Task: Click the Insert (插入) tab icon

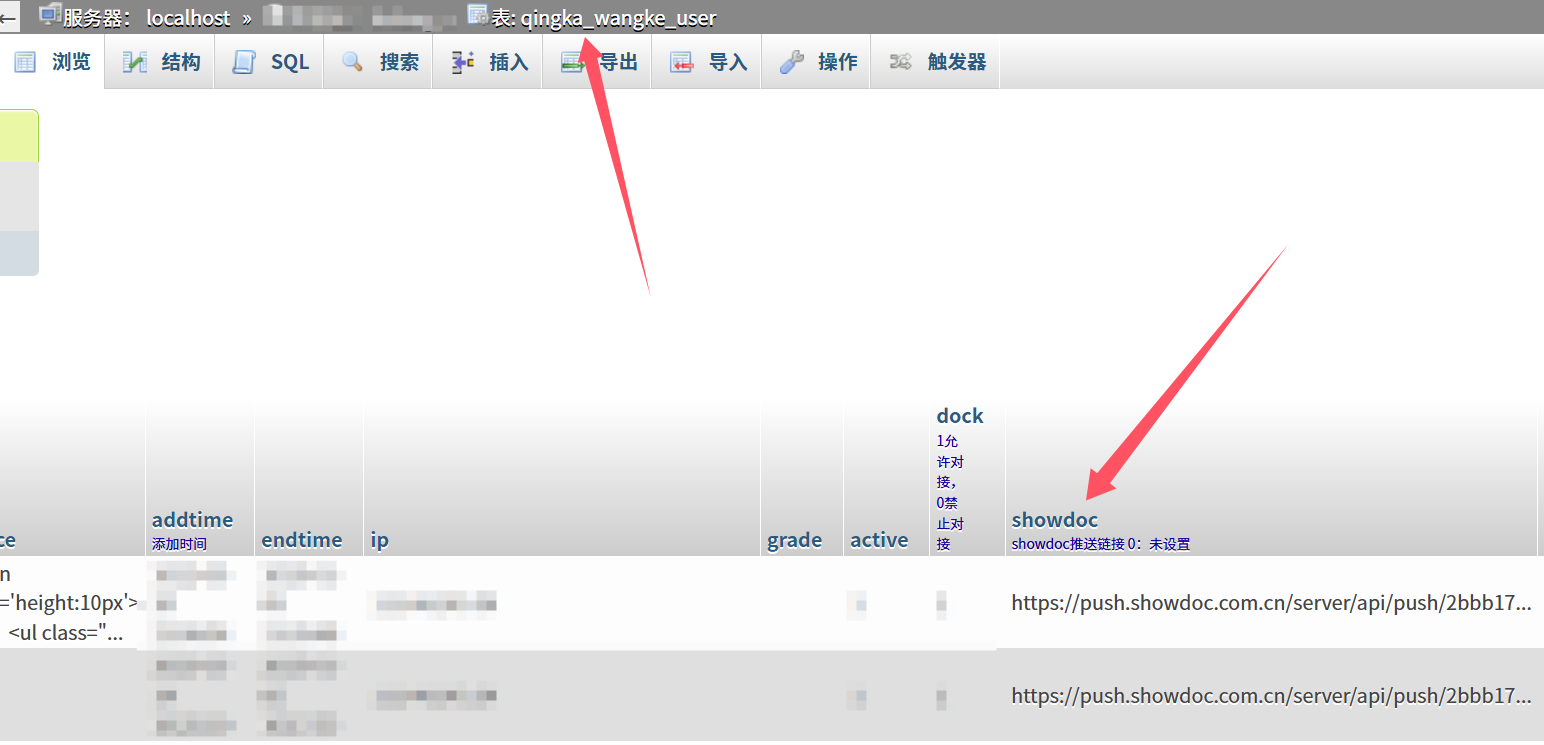Action: (x=462, y=62)
